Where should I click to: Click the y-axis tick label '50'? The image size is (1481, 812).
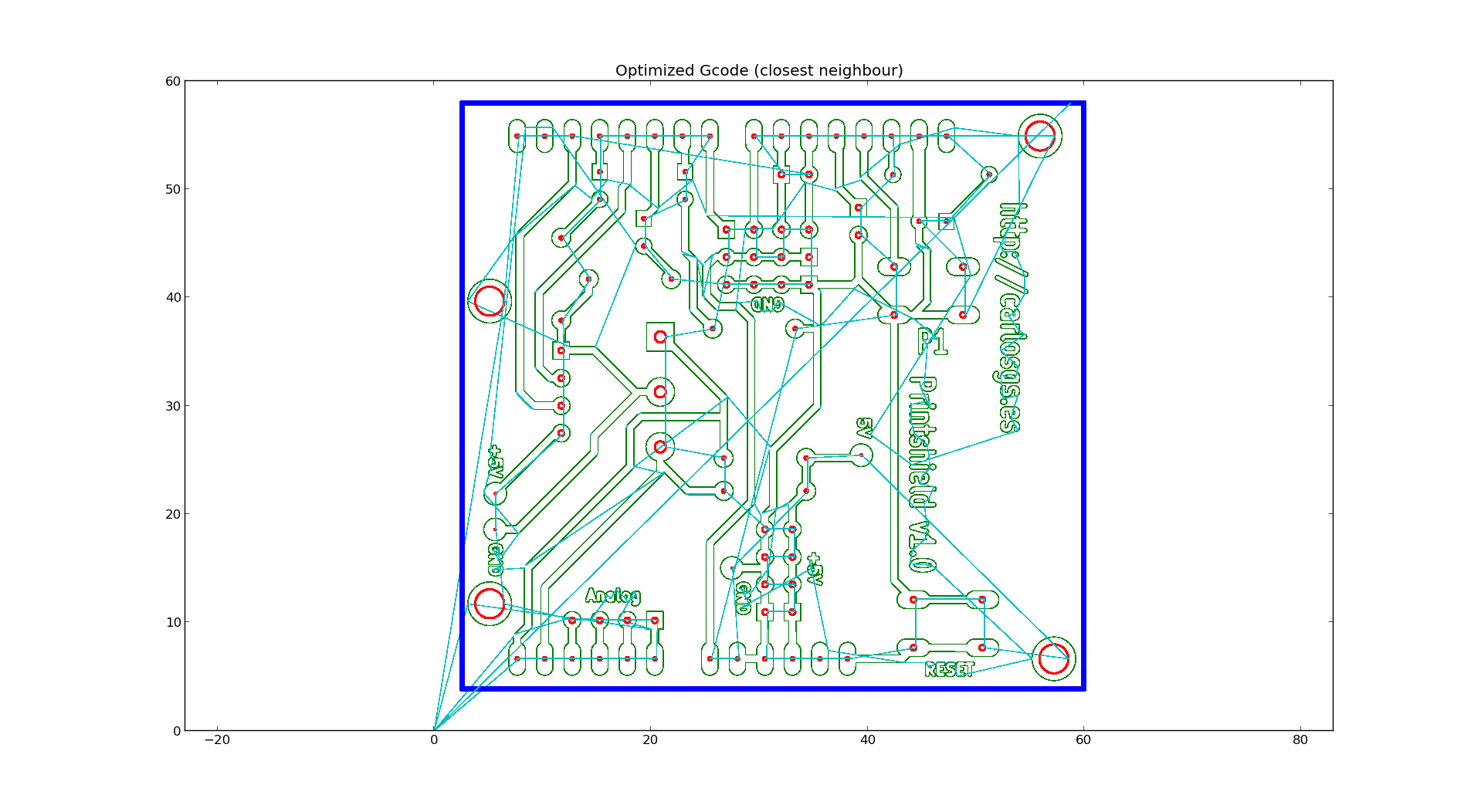coord(171,190)
